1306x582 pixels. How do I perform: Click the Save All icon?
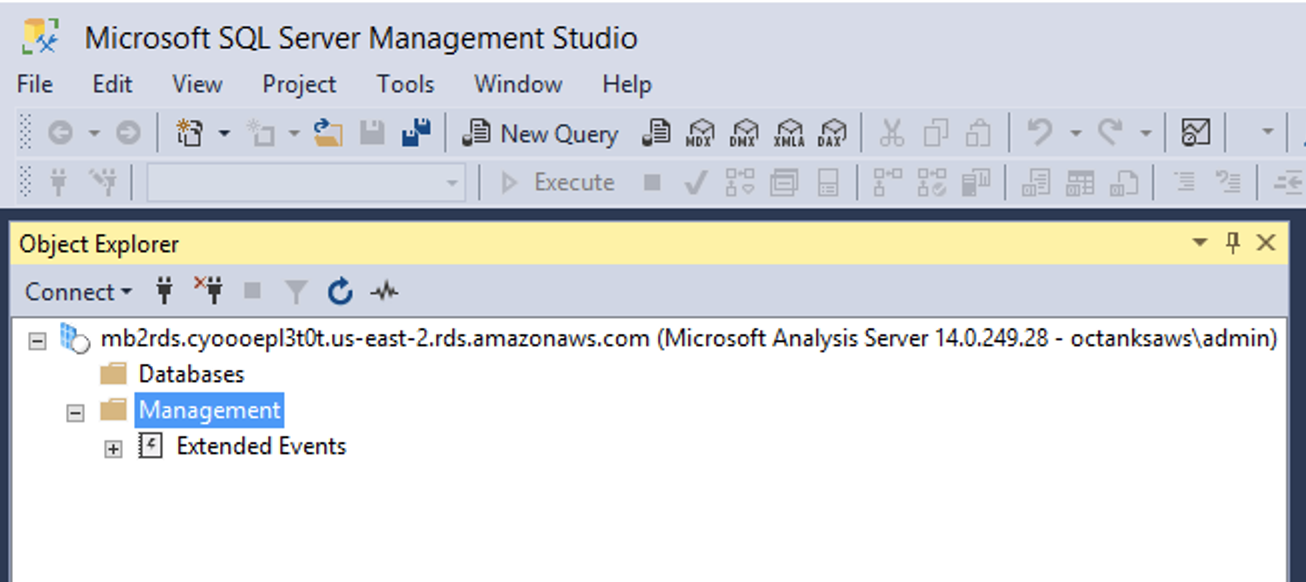415,132
